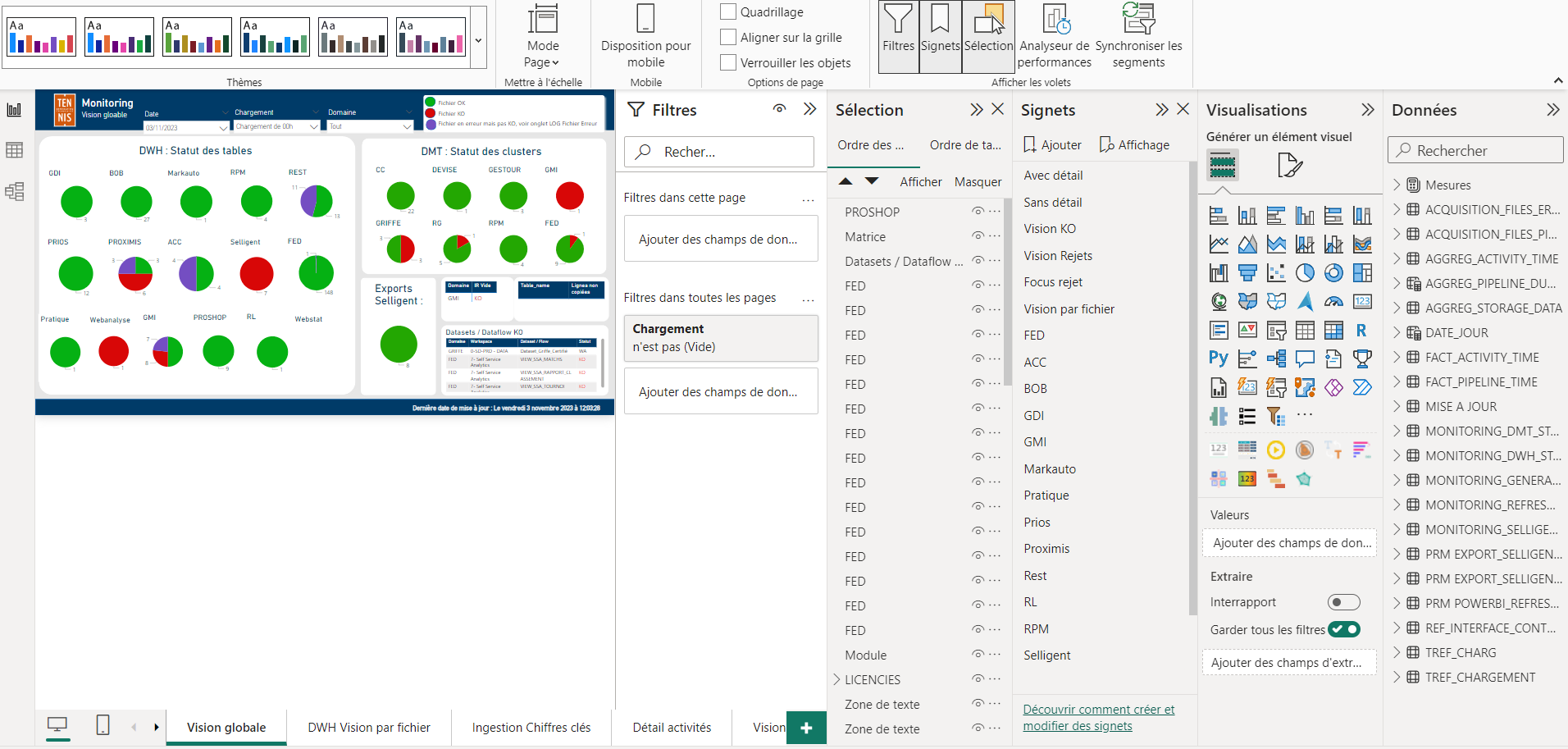
Task: Click Ajouter bookmark button
Action: click(x=1053, y=145)
